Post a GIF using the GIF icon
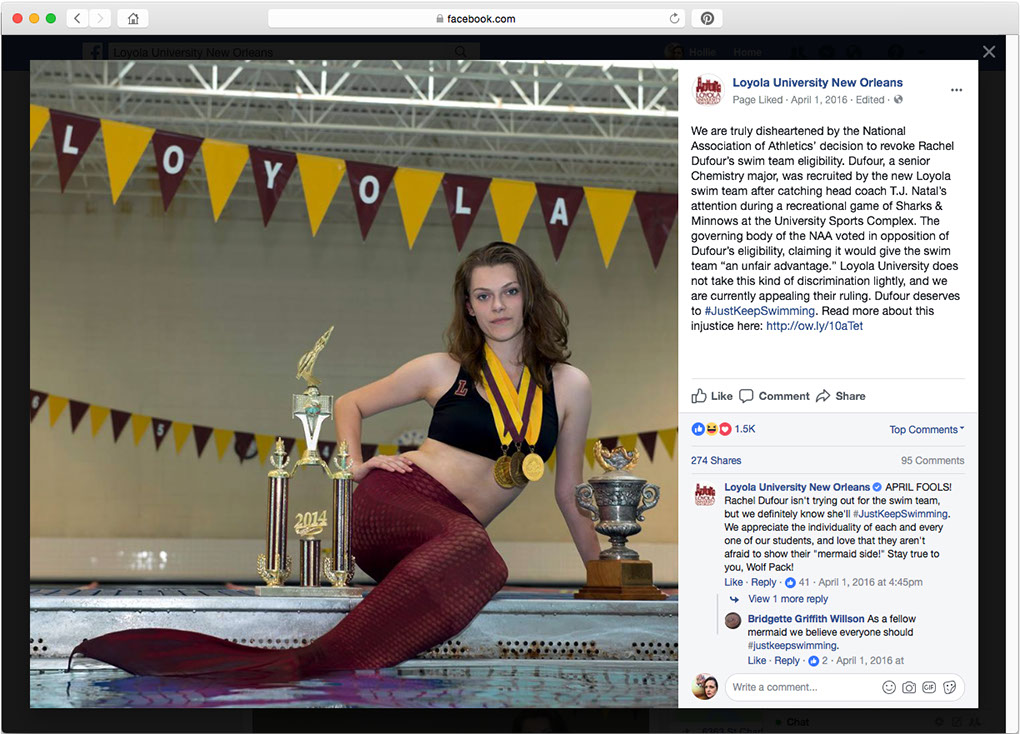The width and height of the screenshot is (1020, 734). (929, 687)
